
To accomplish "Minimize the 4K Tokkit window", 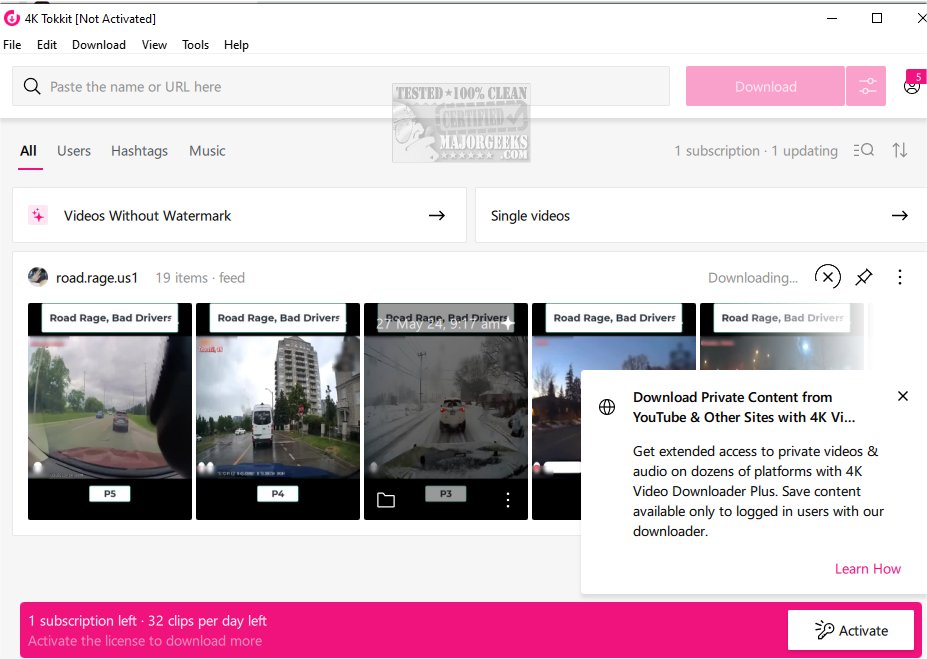I will point(832,18).
